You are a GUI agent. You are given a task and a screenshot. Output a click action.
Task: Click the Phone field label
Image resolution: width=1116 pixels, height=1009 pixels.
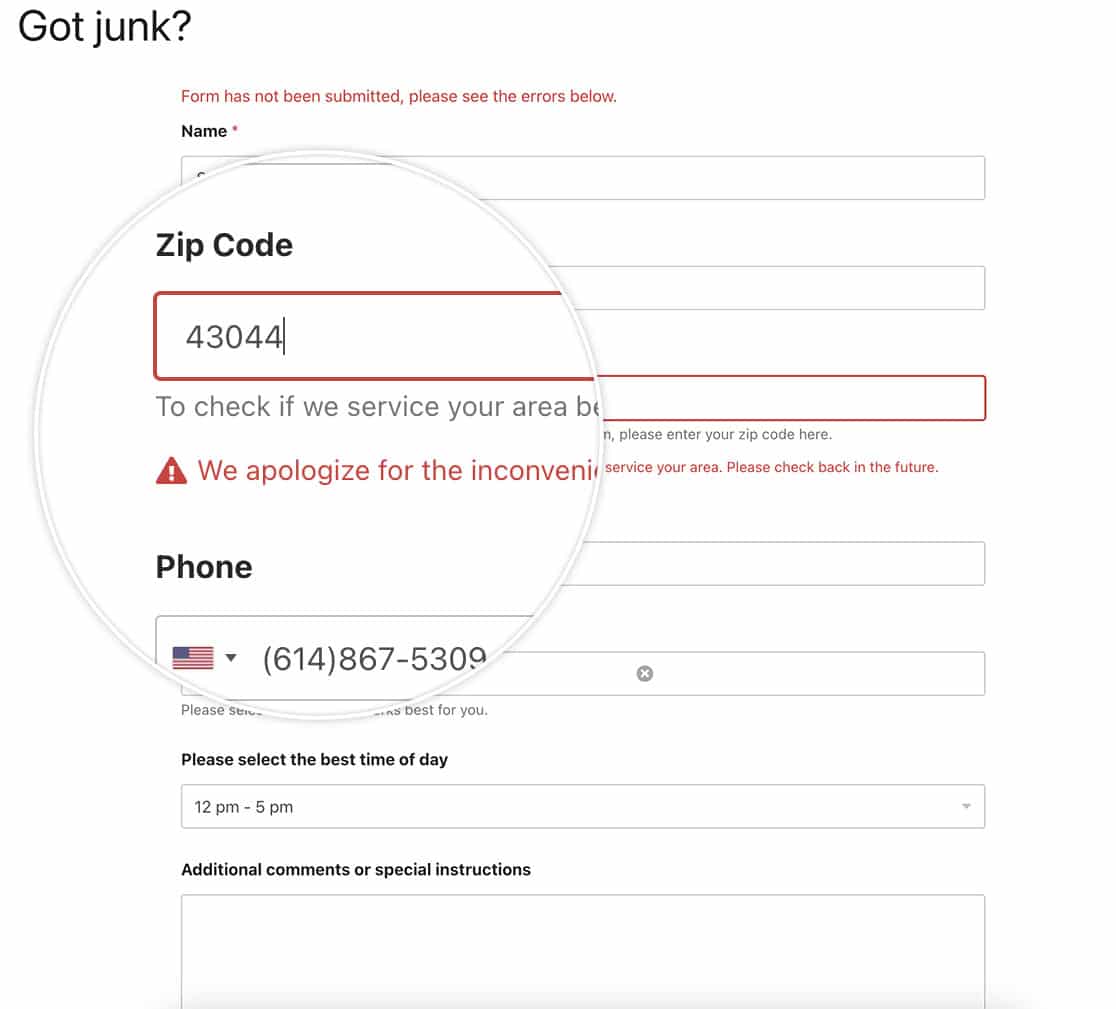point(204,566)
